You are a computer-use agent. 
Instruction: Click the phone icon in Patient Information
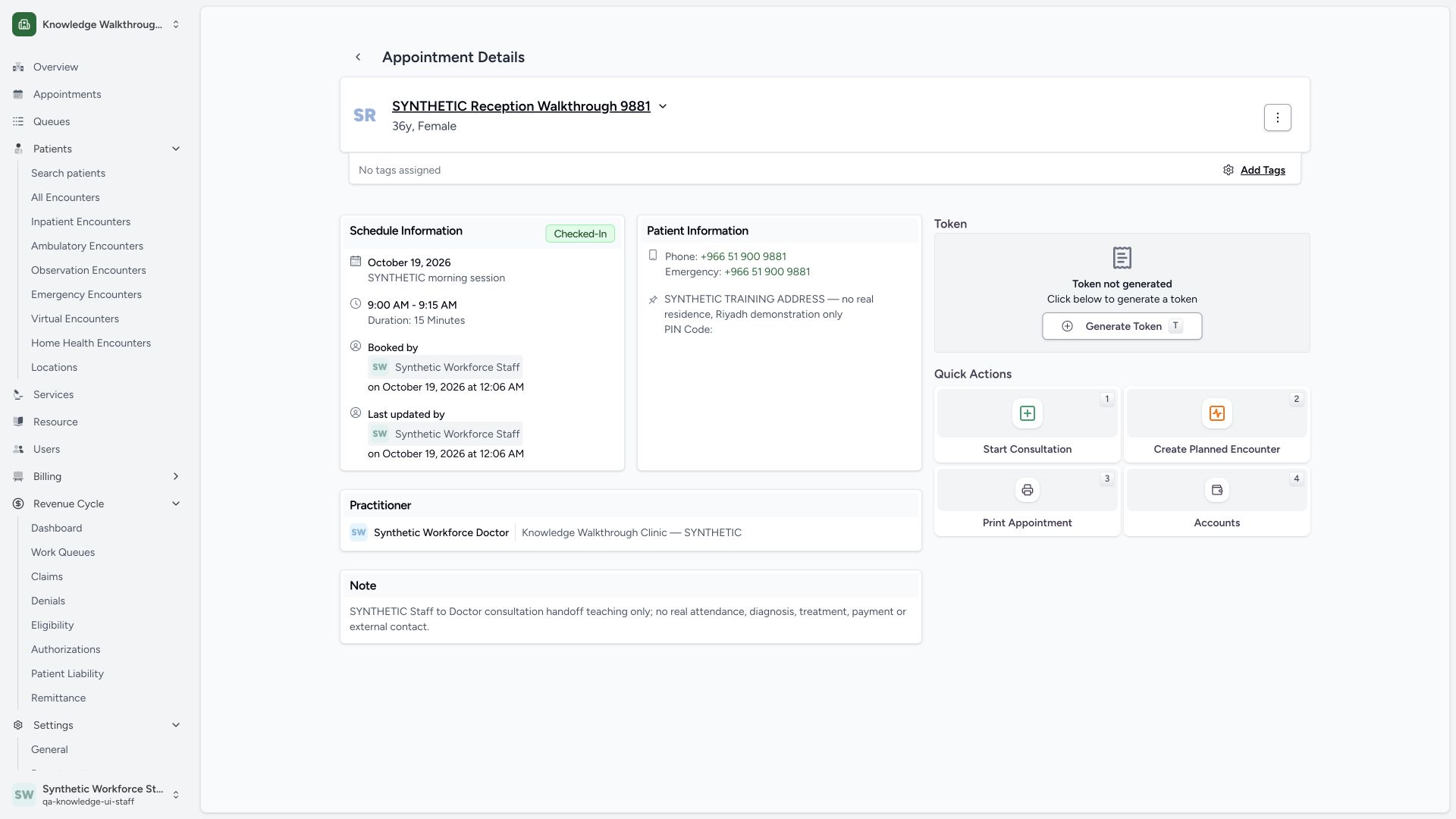(x=653, y=256)
